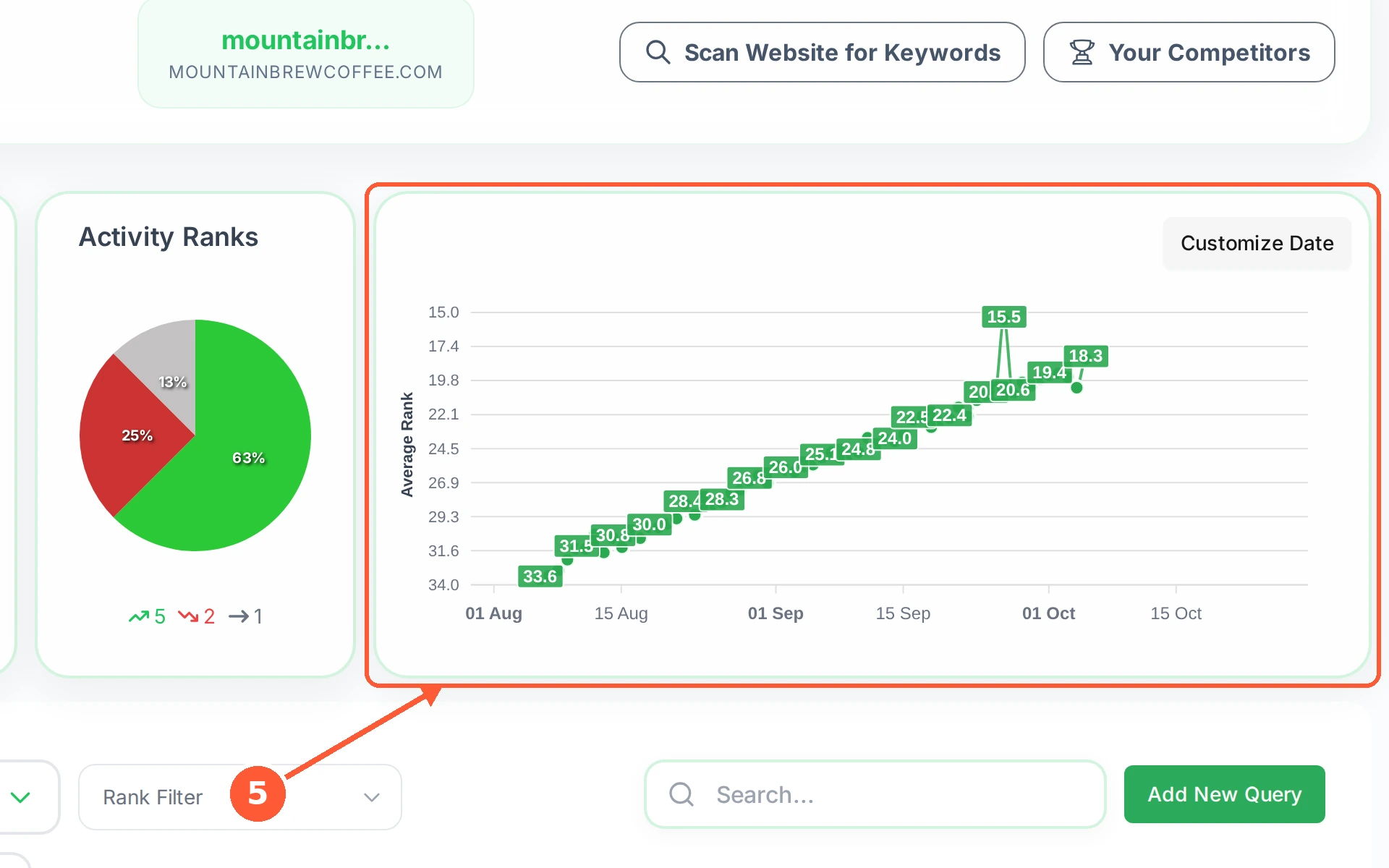Click the 30.0 data label on chart
Viewport: 1389px width, 868px height.
(x=649, y=524)
